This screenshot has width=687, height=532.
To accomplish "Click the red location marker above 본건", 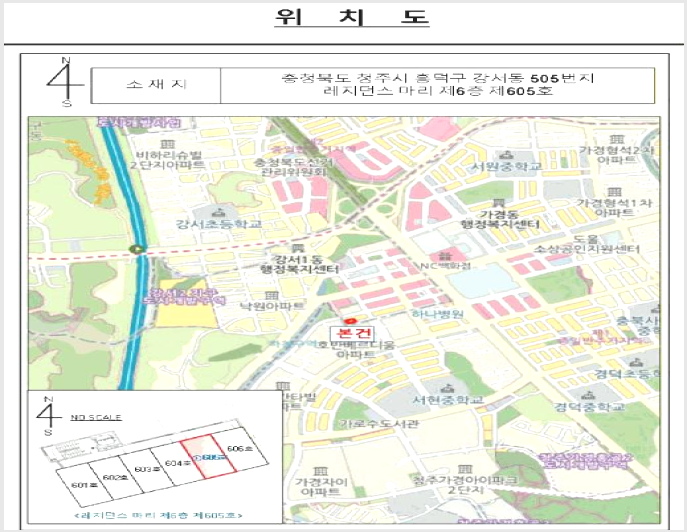I will tap(349, 321).
